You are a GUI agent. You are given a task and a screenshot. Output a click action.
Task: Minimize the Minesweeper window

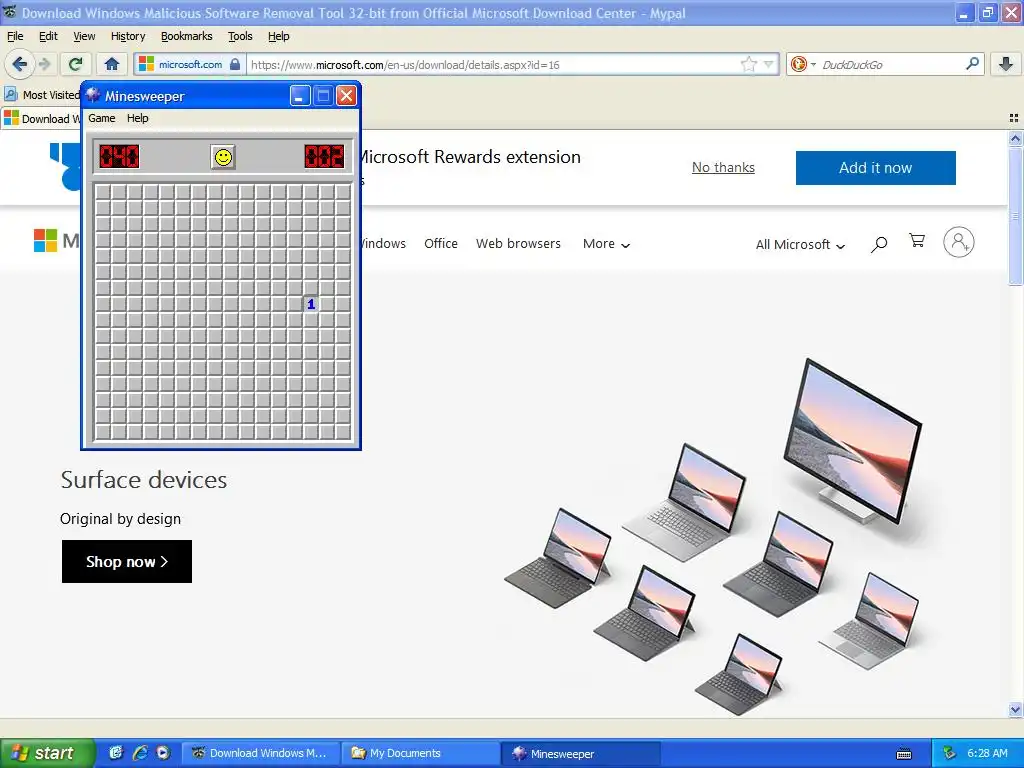(300, 96)
